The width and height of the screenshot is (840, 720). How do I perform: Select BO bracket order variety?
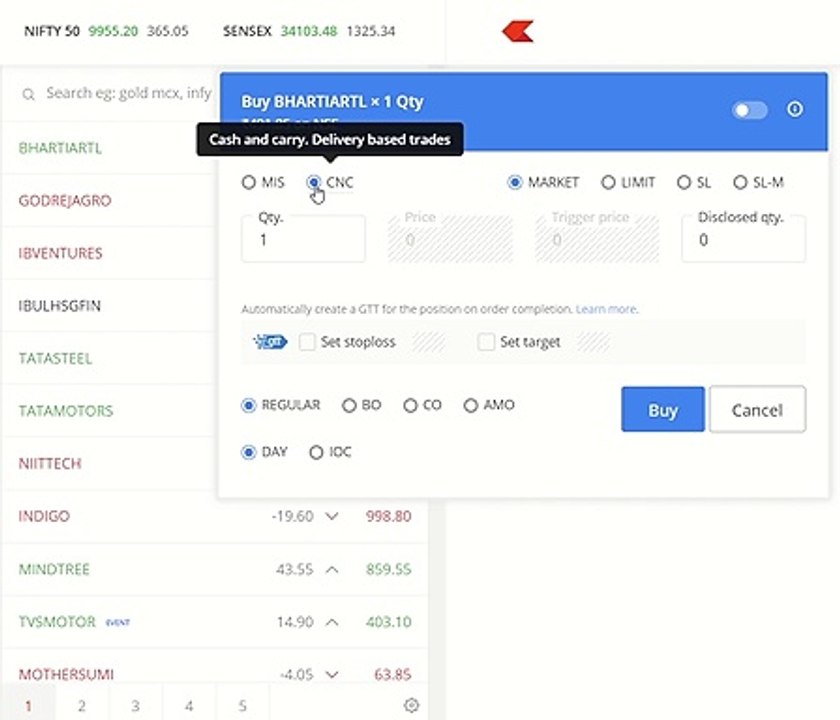click(x=349, y=405)
